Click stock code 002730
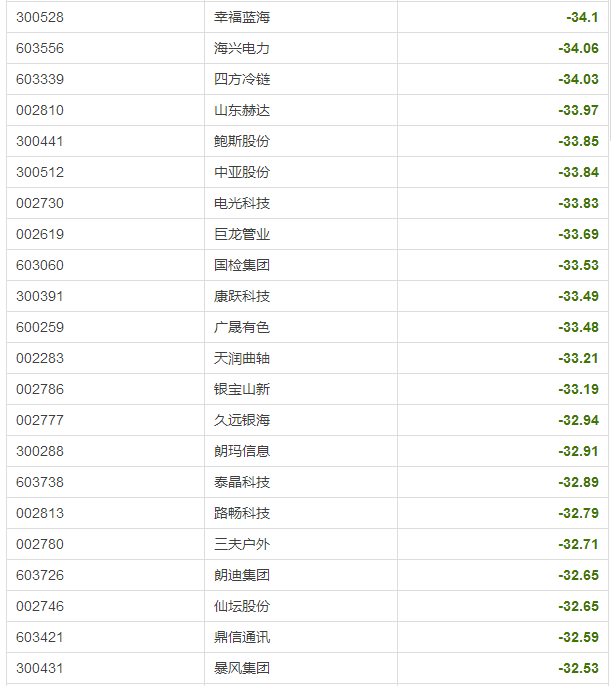The width and height of the screenshot is (611, 686). coord(40,203)
